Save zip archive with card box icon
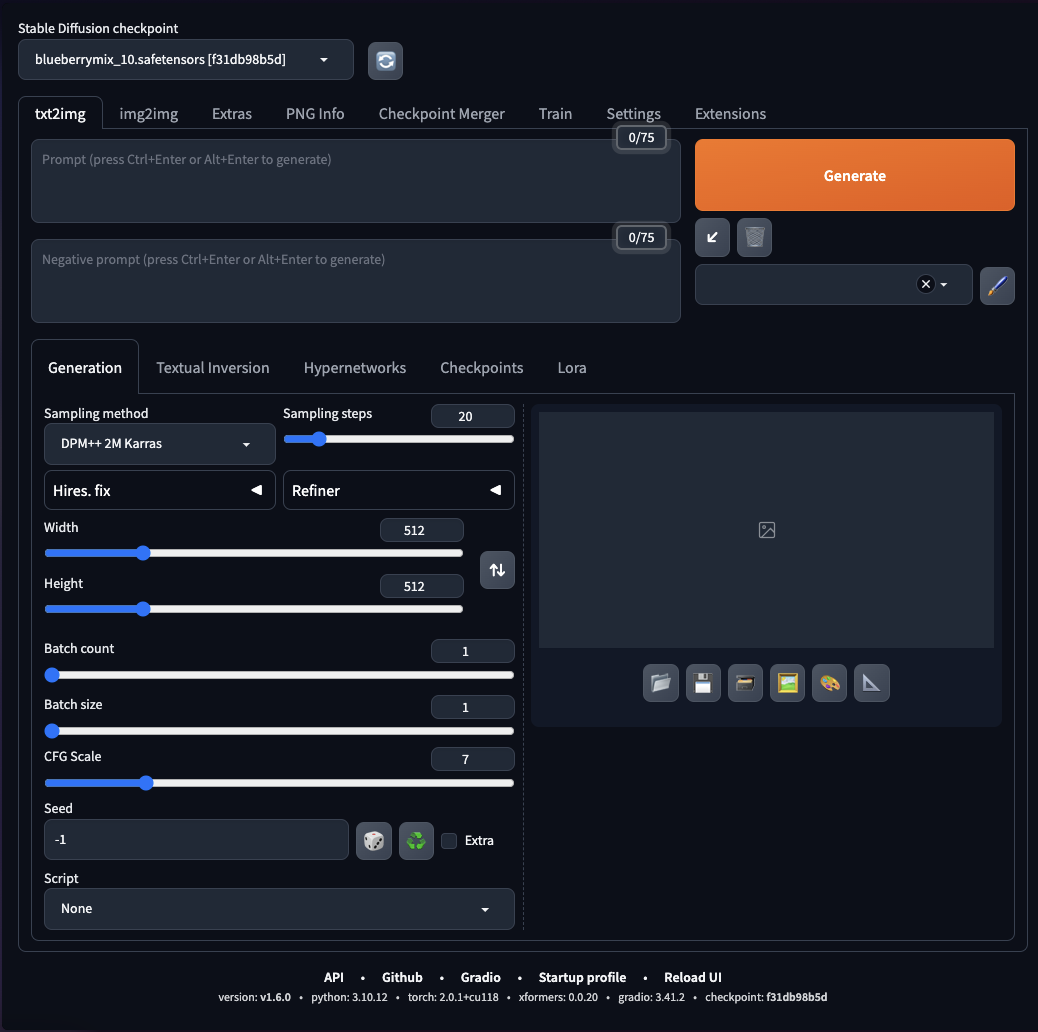This screenshot has width=1038, height=1032. coord(745,682)
